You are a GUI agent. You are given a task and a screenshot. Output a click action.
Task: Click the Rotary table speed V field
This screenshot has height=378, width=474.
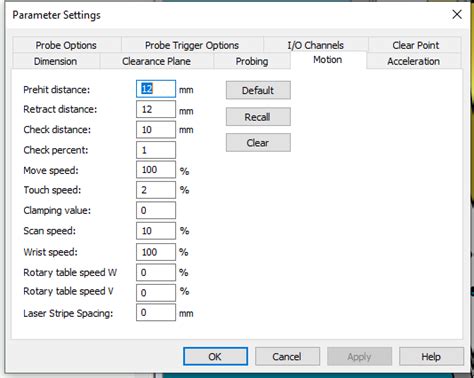coord(156,293)
